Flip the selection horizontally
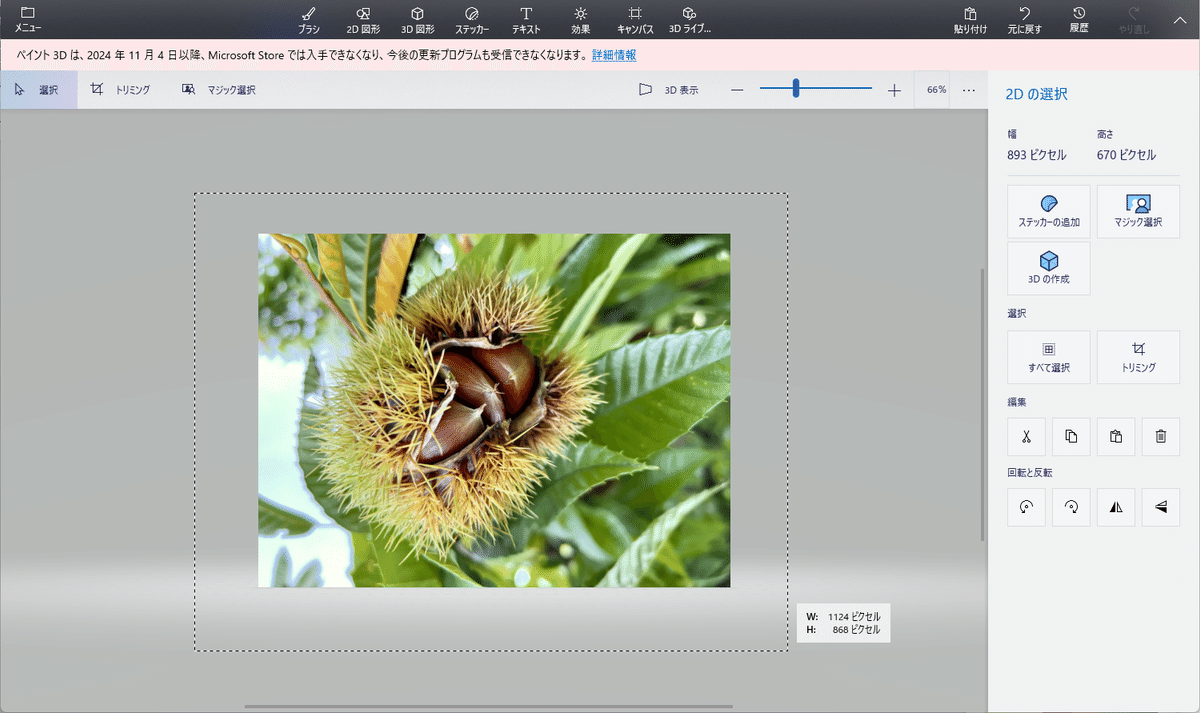 [1116, 507]
